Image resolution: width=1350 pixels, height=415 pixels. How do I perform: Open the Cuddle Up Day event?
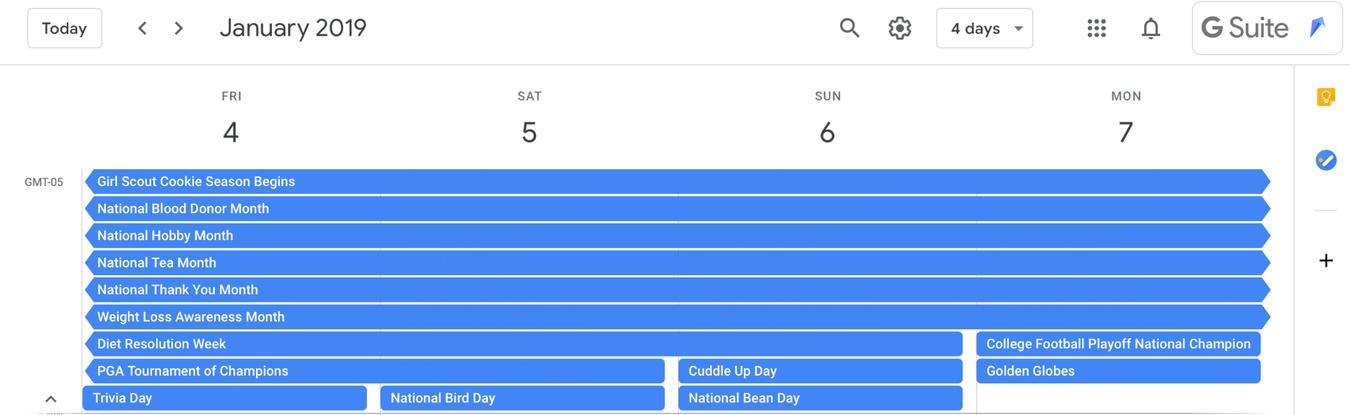click(x=820, y=371)
